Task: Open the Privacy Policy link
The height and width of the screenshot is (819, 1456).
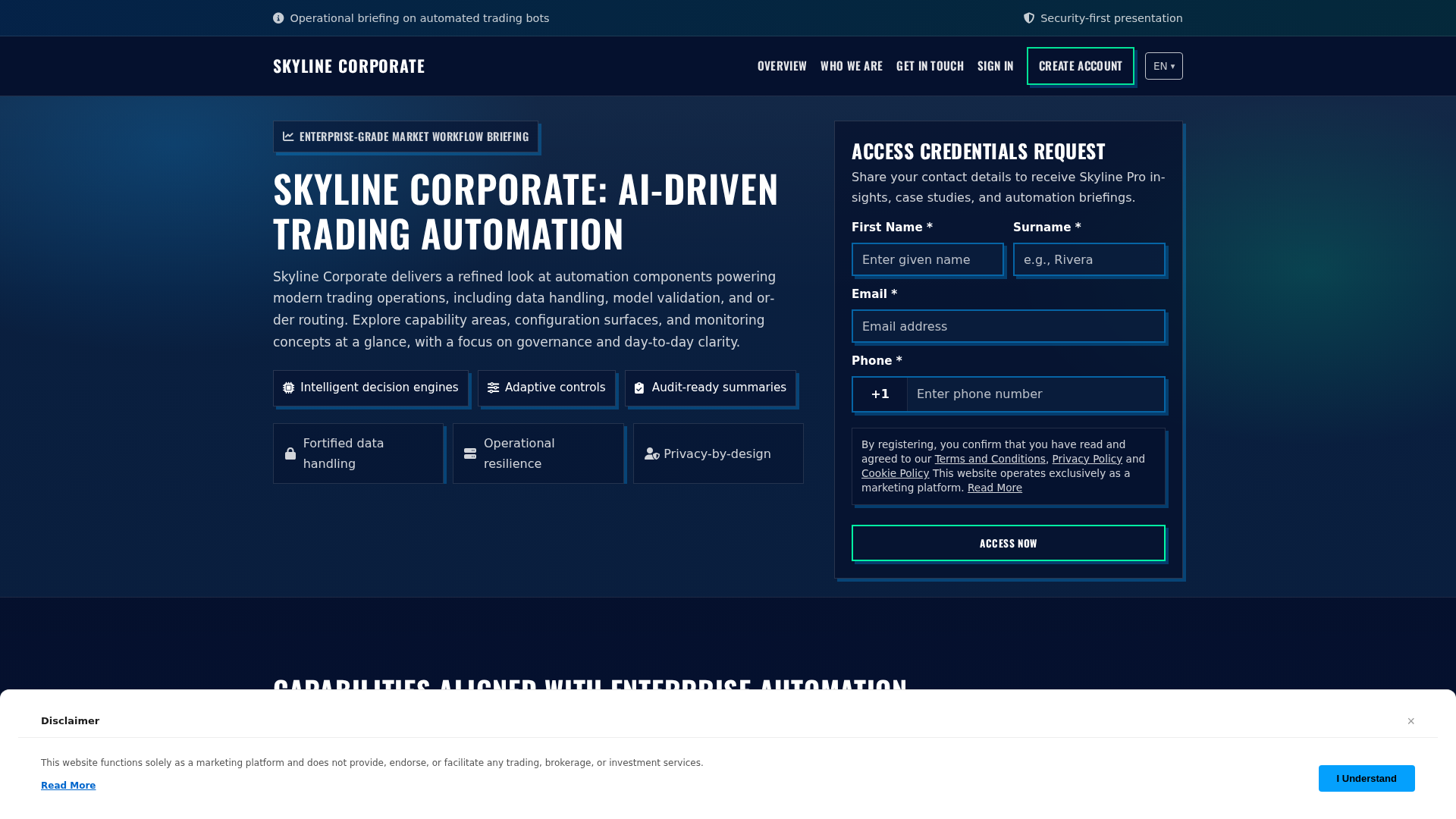Action: 1087,459
